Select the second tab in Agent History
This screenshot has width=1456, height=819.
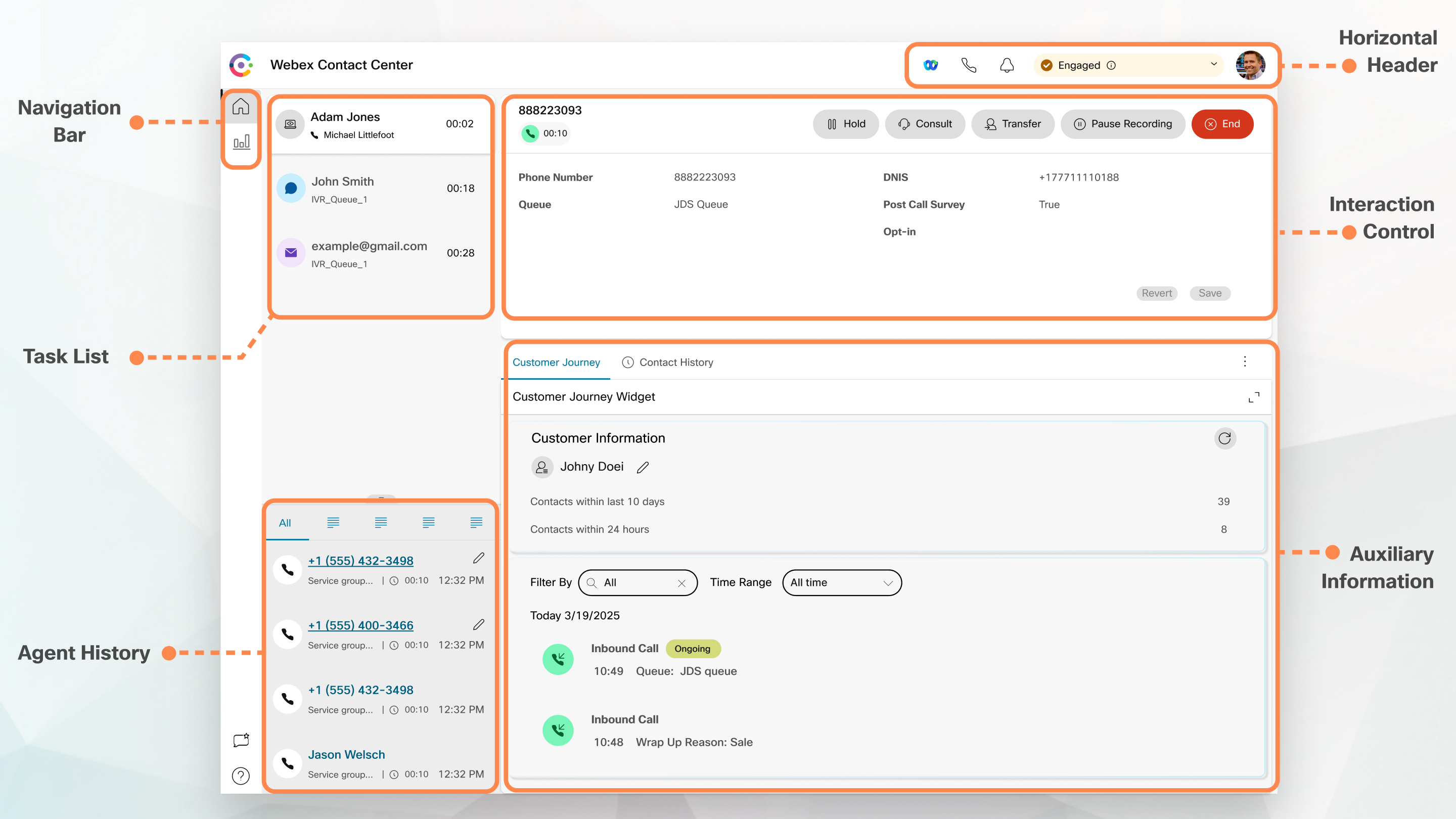coord(333,523)
